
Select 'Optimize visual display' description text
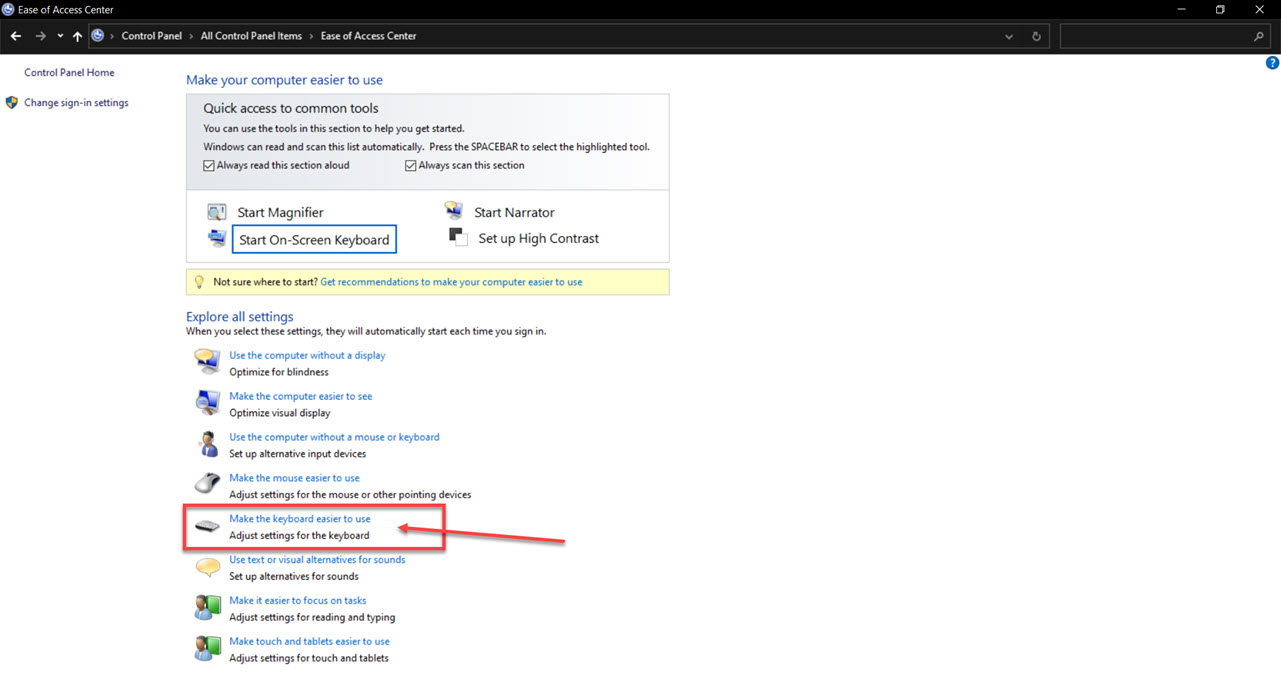point(279,414)
